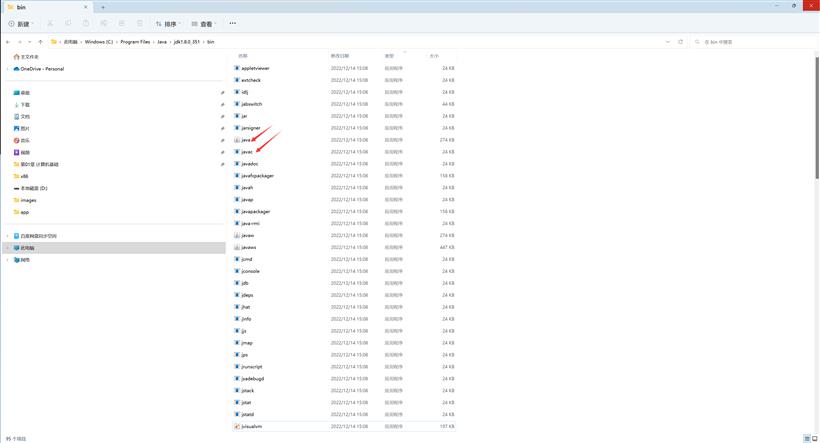820x443 pixels.
Task: Select the jabswitch file icon
Action: point(237,104)
